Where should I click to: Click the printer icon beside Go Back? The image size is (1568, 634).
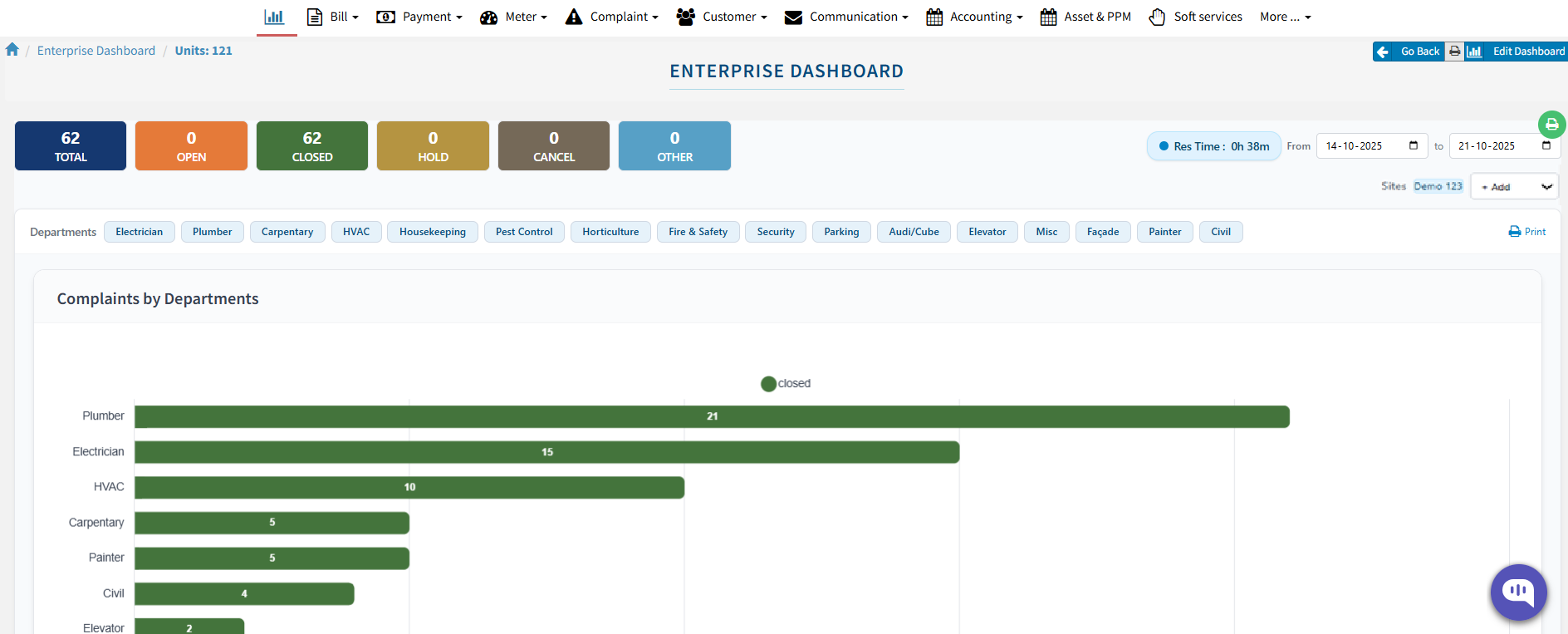pos(1454,52)
